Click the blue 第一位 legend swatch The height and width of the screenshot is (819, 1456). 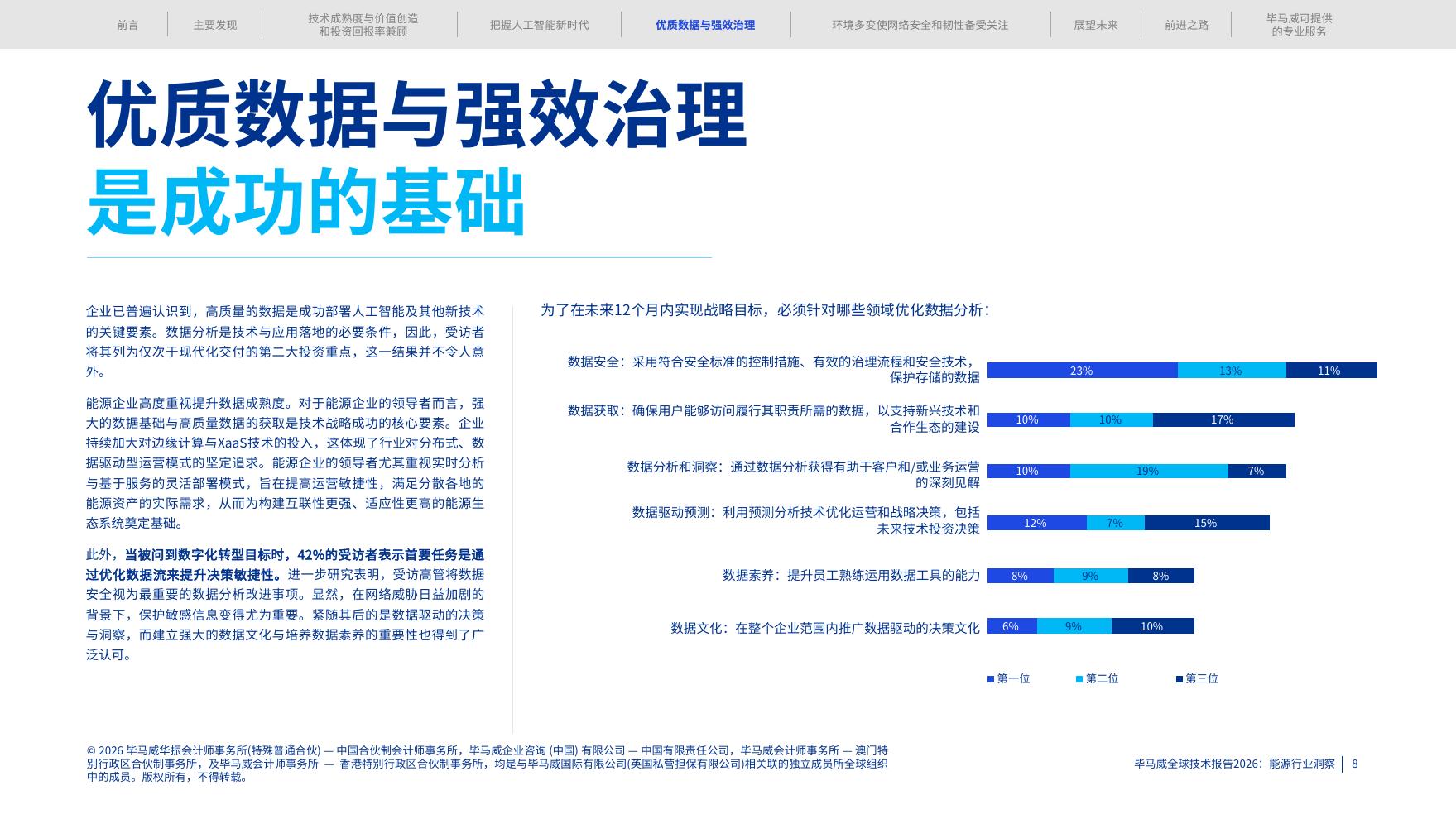click(x=990, y=678)
